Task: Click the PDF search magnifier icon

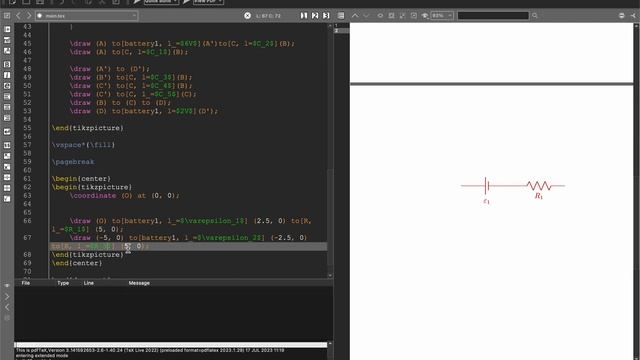Action: [535, 16]
